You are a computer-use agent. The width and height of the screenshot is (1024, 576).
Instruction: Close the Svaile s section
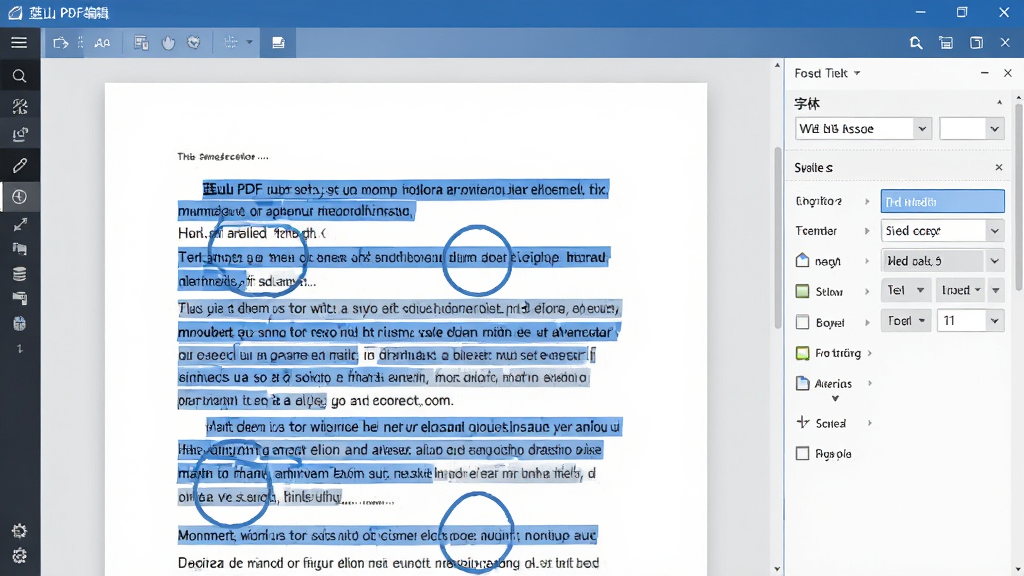point(999,168)
